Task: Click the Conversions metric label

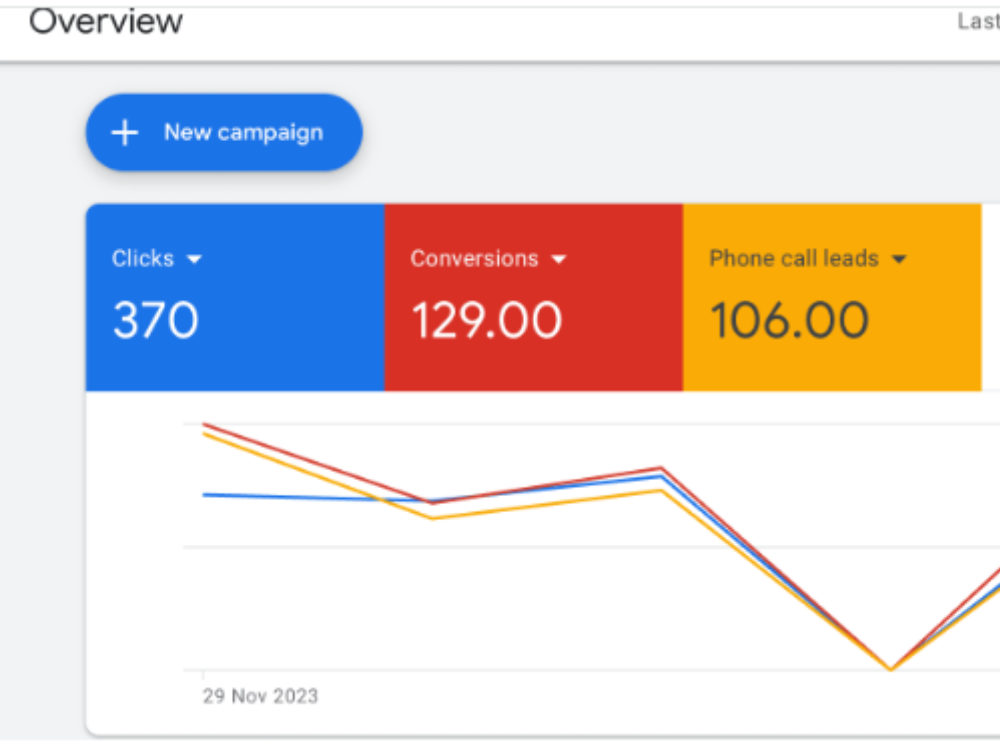Action: (474, 258)
